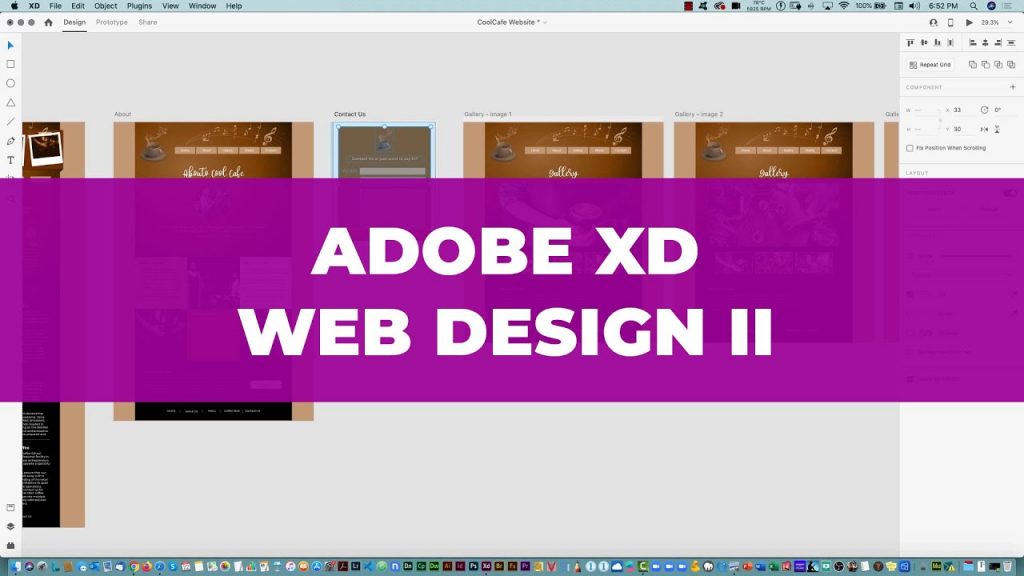The height and width of the screenshot is (576, 1024).
Task: Click the Subtract boolean operation icon
Action: point(987,64)
